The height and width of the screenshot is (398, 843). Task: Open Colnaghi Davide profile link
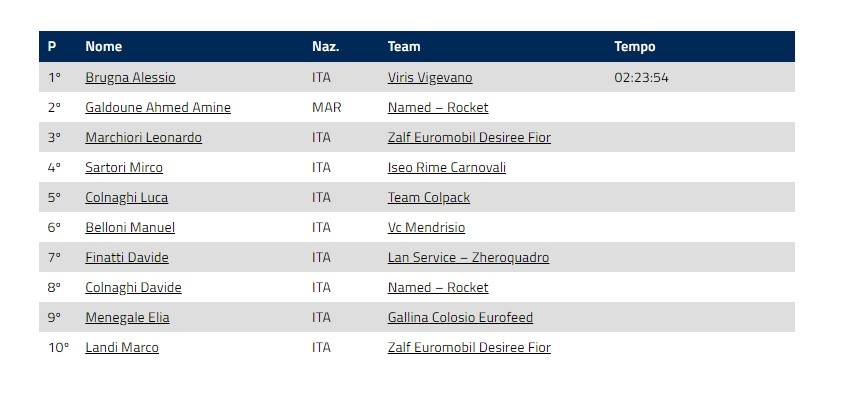coord(133,288)
